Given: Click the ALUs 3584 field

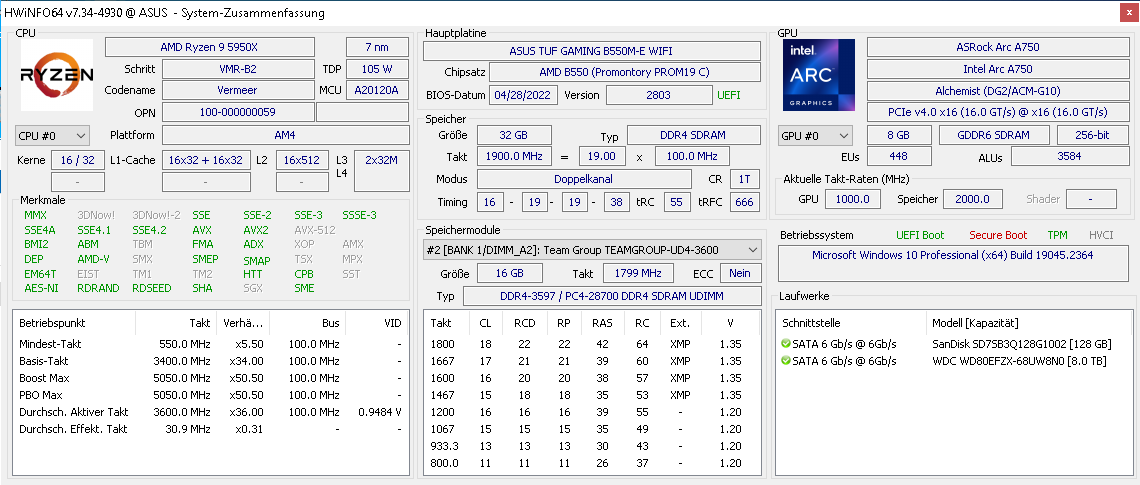Looking at the screenshot, I should (x=1069, y=156).
